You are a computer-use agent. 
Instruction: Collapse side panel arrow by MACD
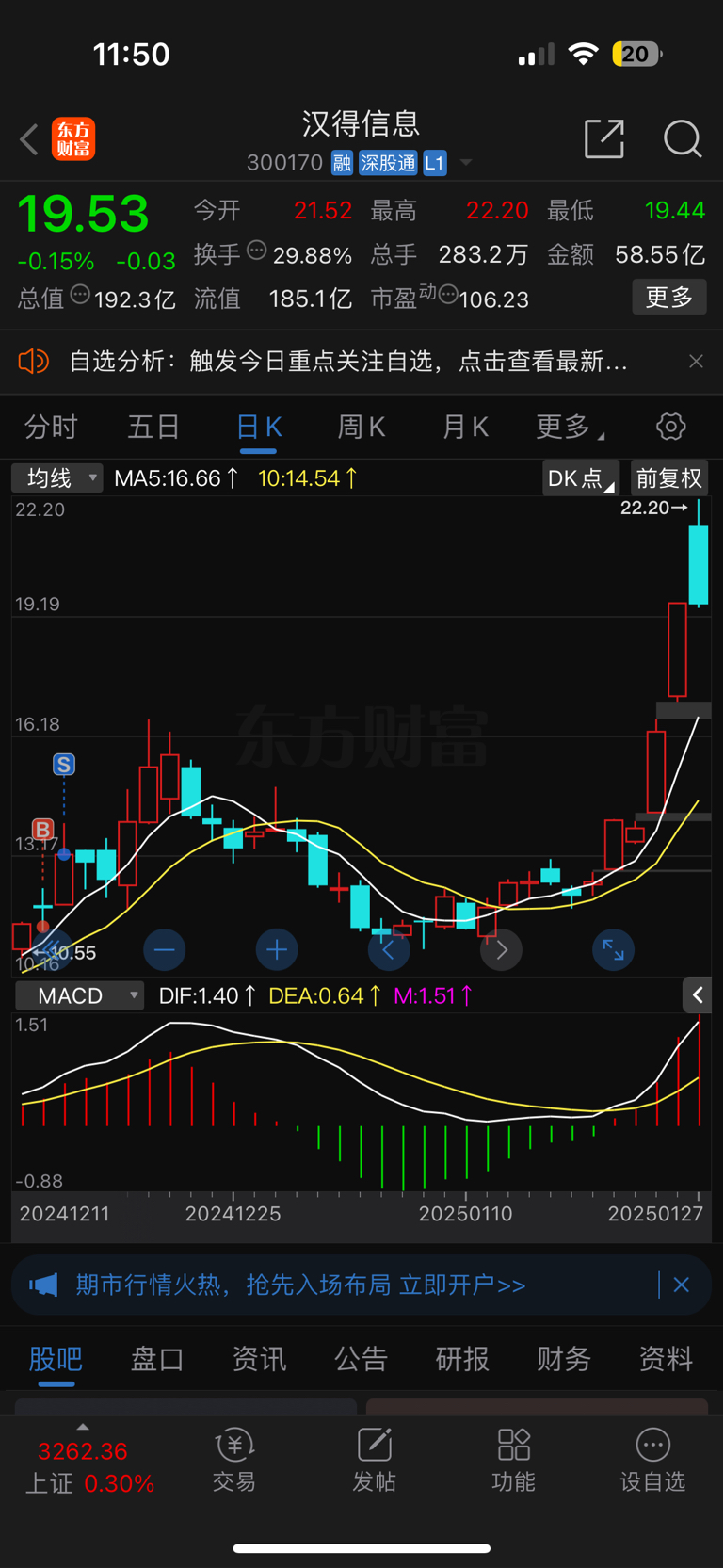[698, 995]
